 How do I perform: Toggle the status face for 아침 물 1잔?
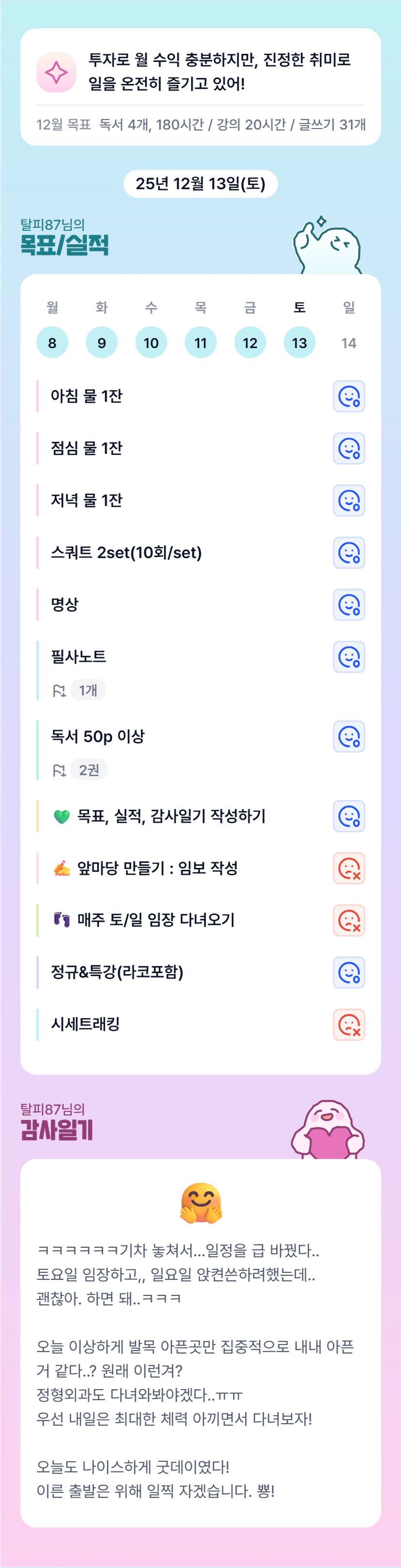click(349, 396)
